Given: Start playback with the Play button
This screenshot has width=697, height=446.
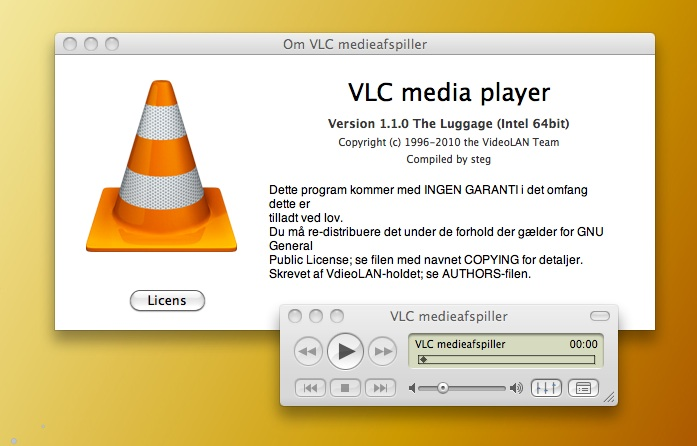Looking at the screenshot, I should click(345, 351).
